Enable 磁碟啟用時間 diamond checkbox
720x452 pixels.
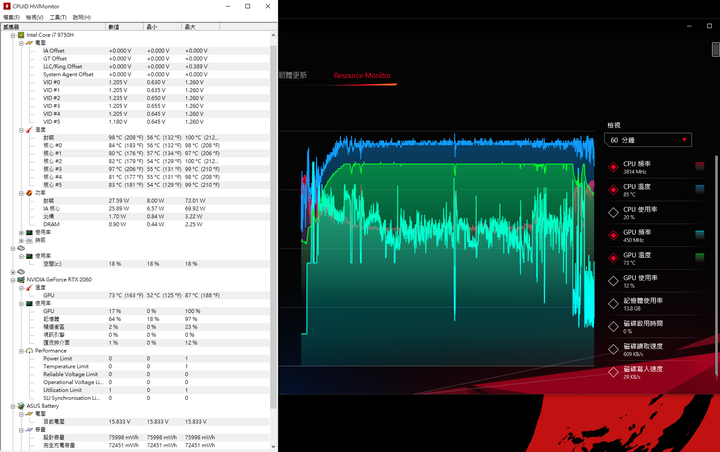[613, 327]
